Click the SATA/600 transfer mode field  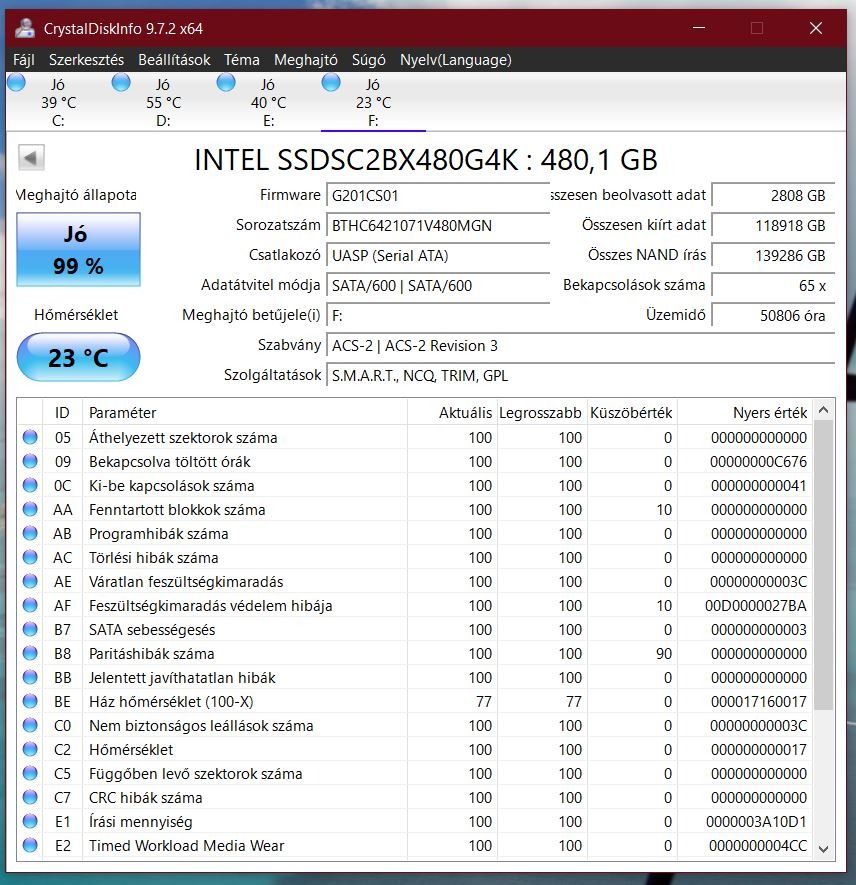tap(438, 286)
